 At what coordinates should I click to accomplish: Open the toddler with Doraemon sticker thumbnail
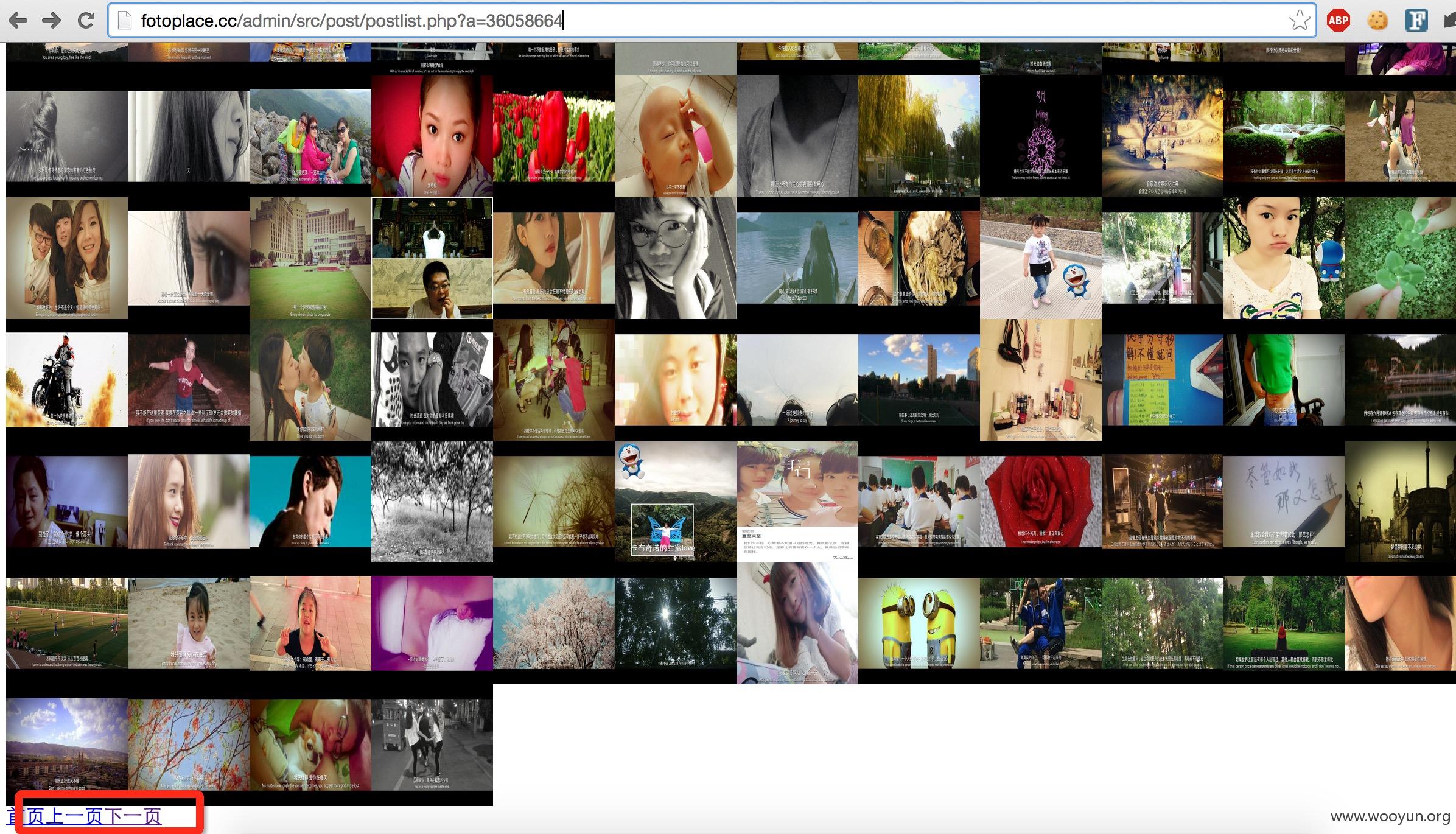click(1041, 258)
